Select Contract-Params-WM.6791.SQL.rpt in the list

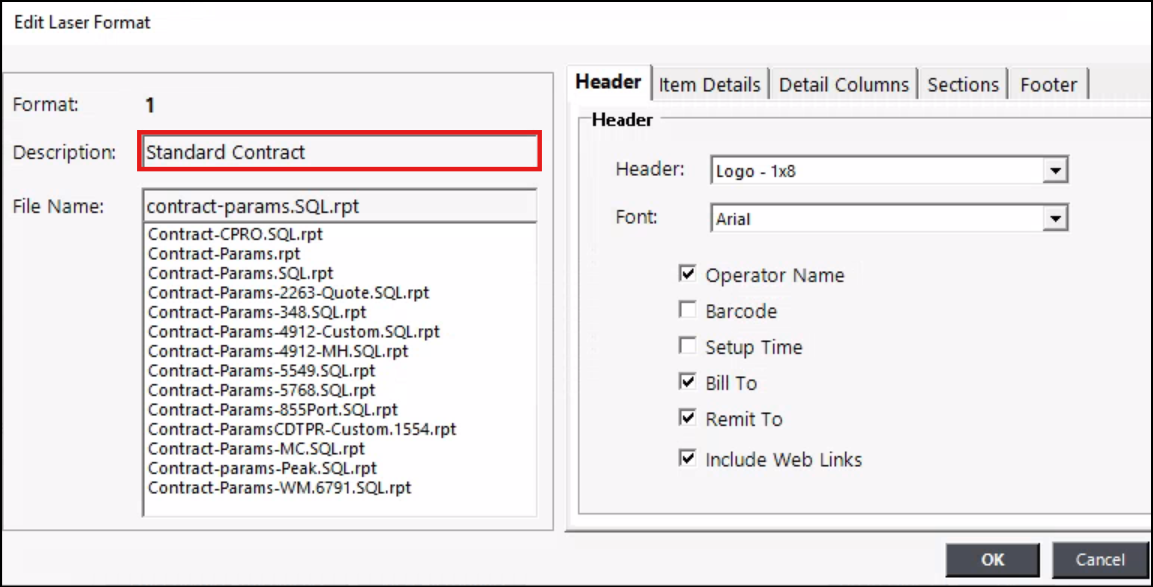pos(279,488)
